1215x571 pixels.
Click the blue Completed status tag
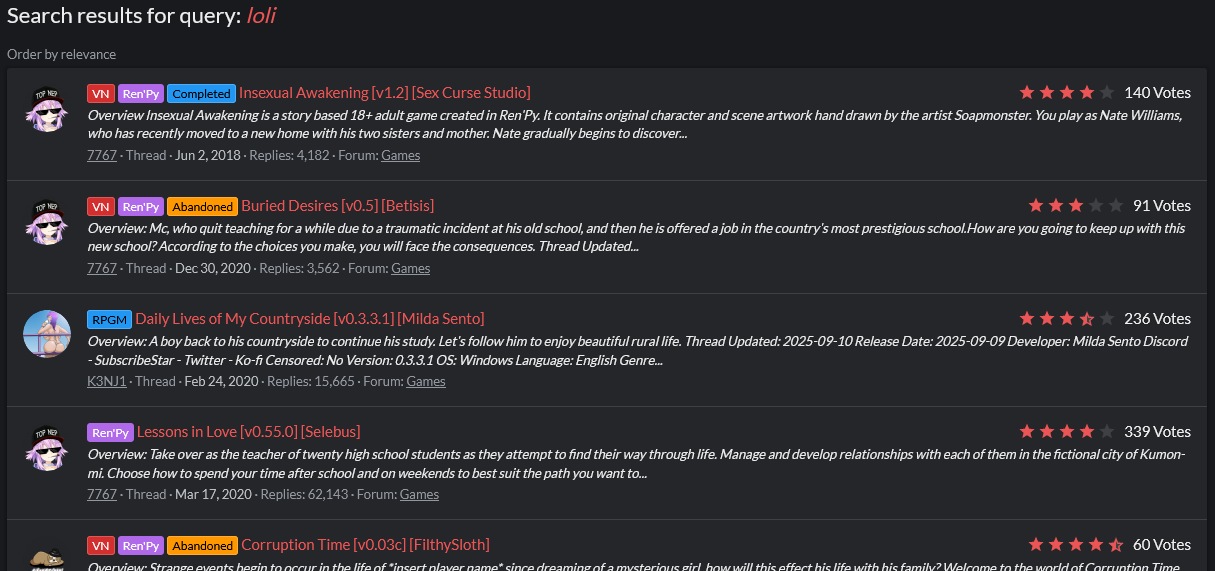tap(201, 93)
